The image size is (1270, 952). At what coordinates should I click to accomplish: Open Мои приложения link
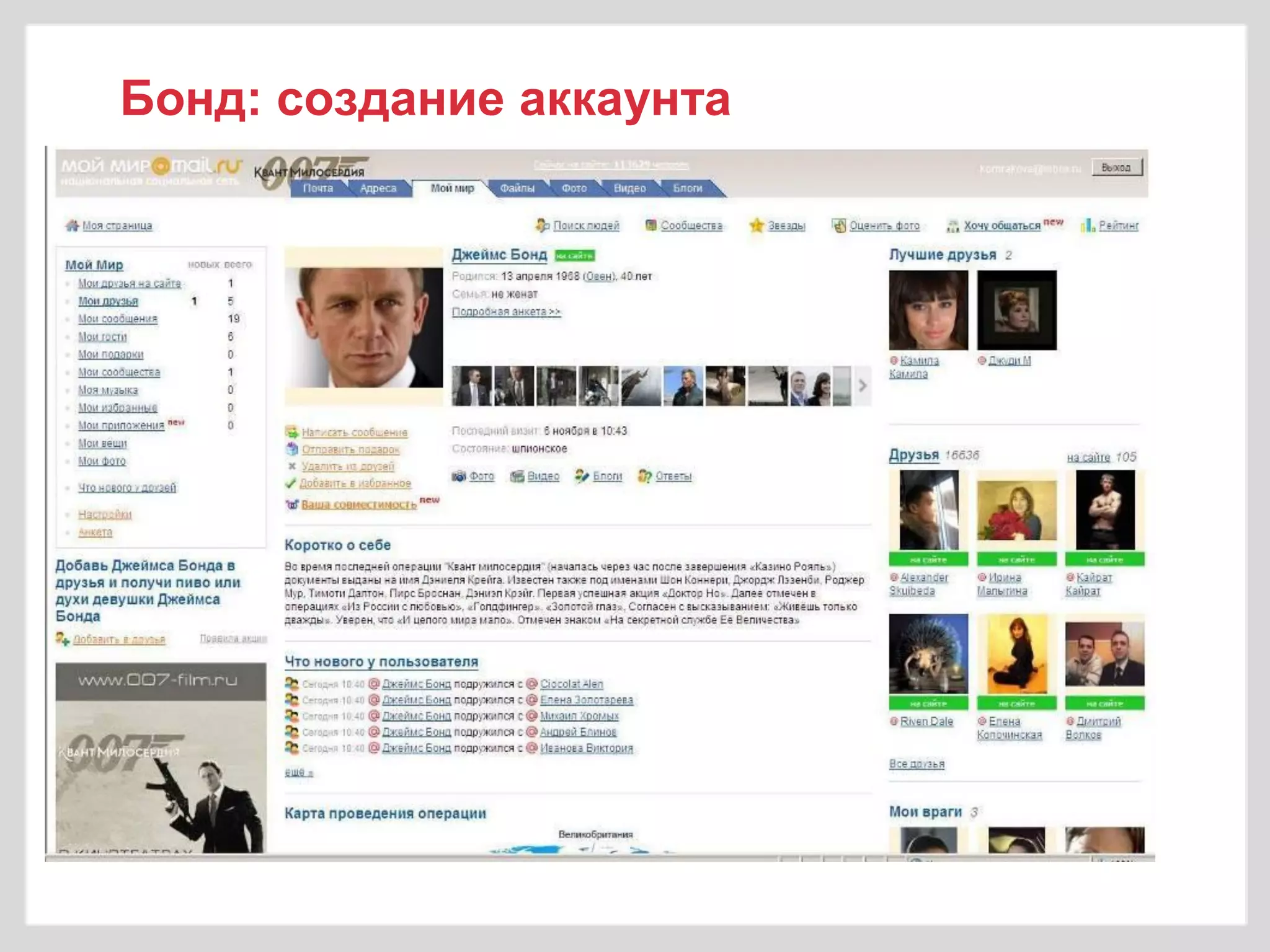pos(121,425)
